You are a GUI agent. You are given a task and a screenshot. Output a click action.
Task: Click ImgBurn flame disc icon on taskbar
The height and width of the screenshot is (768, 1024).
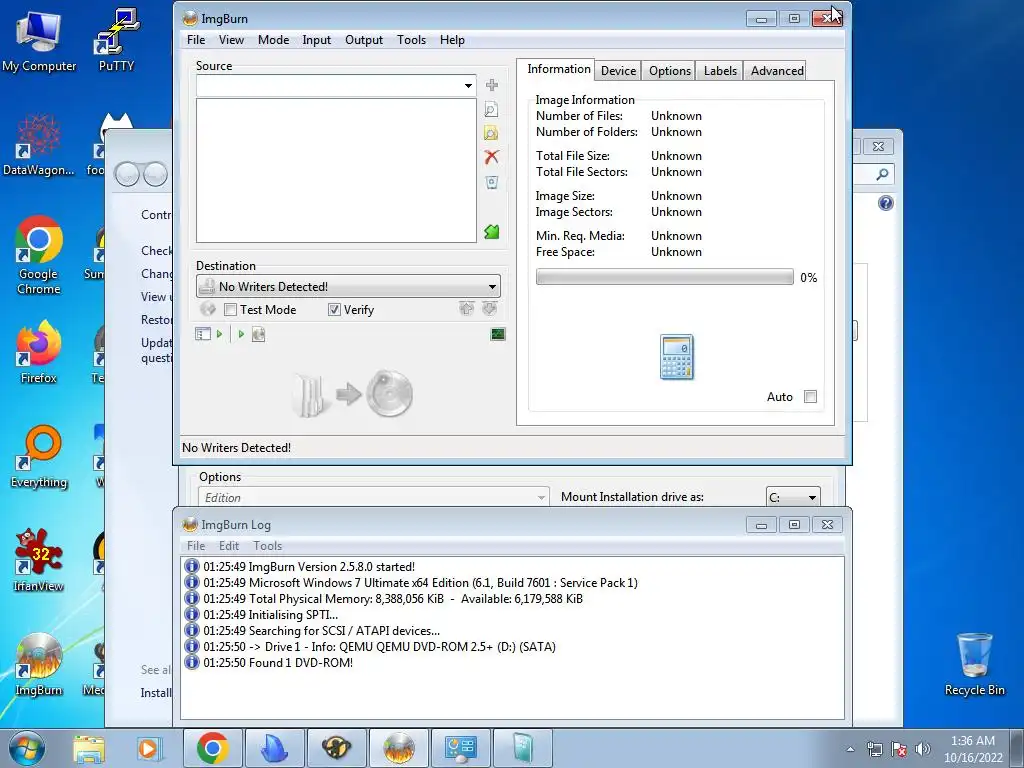click(398, 748)
